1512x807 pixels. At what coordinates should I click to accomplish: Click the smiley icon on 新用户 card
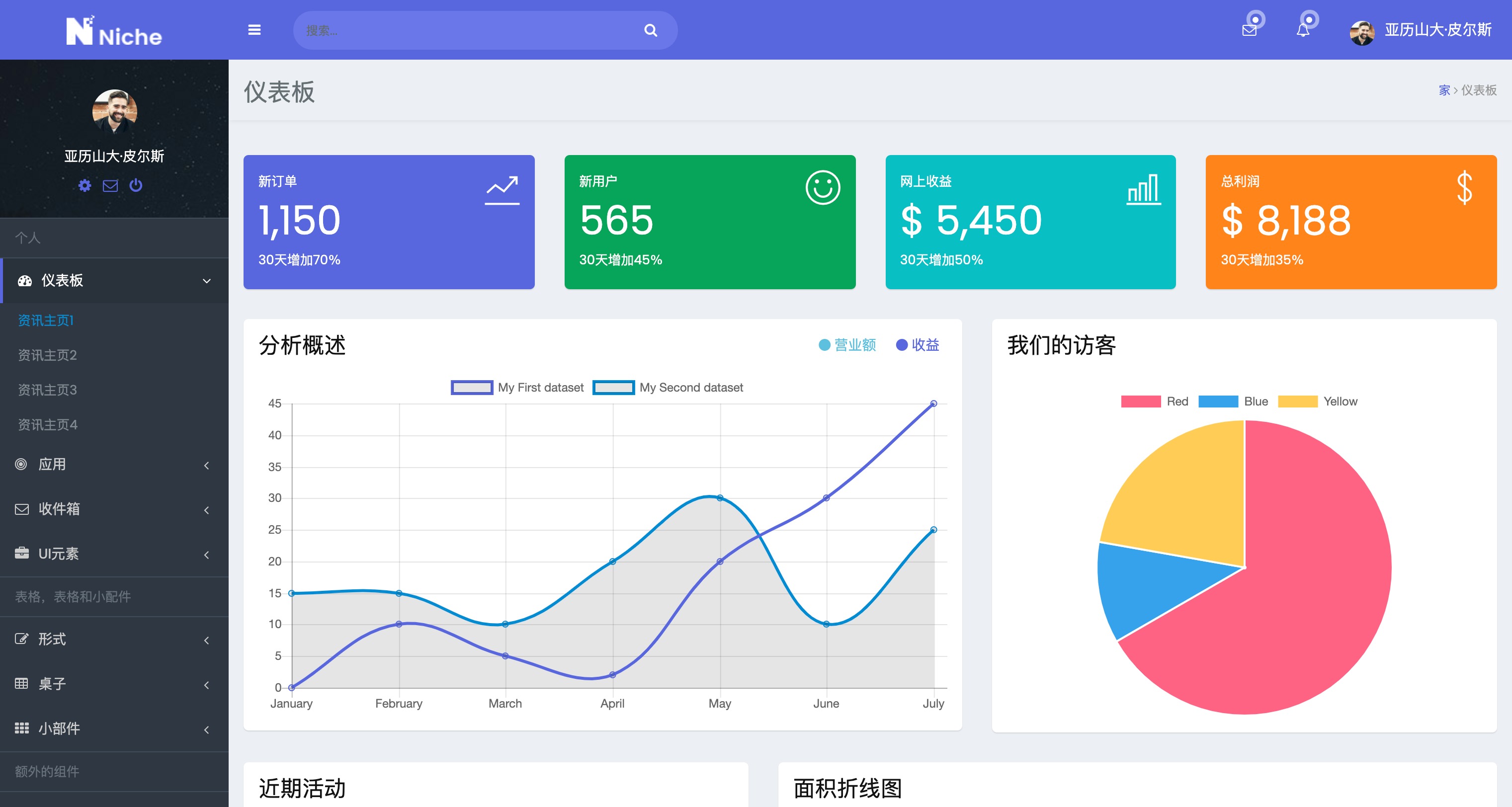coord(822,188)
